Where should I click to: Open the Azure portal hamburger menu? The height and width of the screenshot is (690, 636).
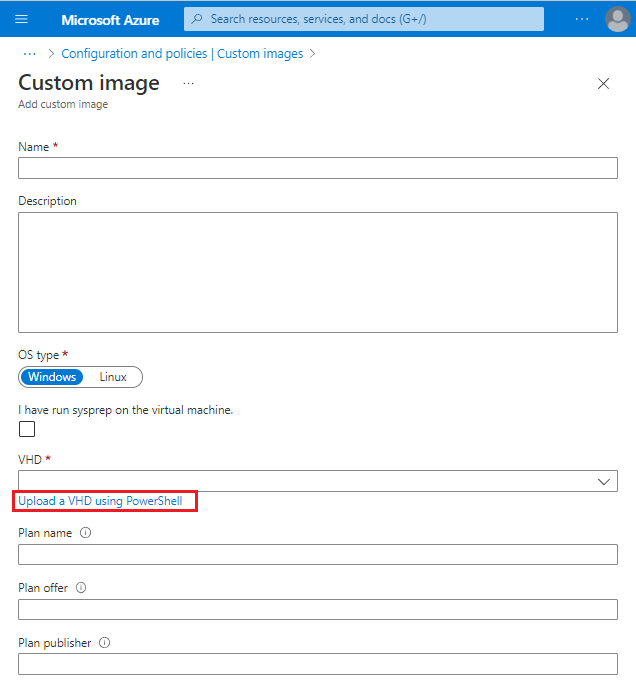coord(21,19)
